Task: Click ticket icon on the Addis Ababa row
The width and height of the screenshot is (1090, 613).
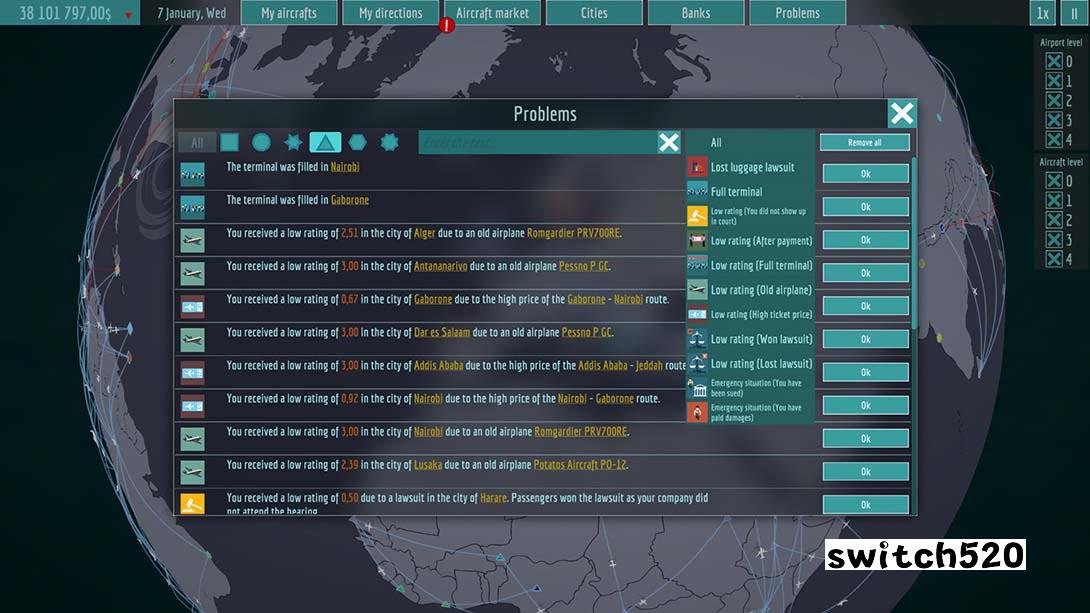Action: [x=193, y=373]
